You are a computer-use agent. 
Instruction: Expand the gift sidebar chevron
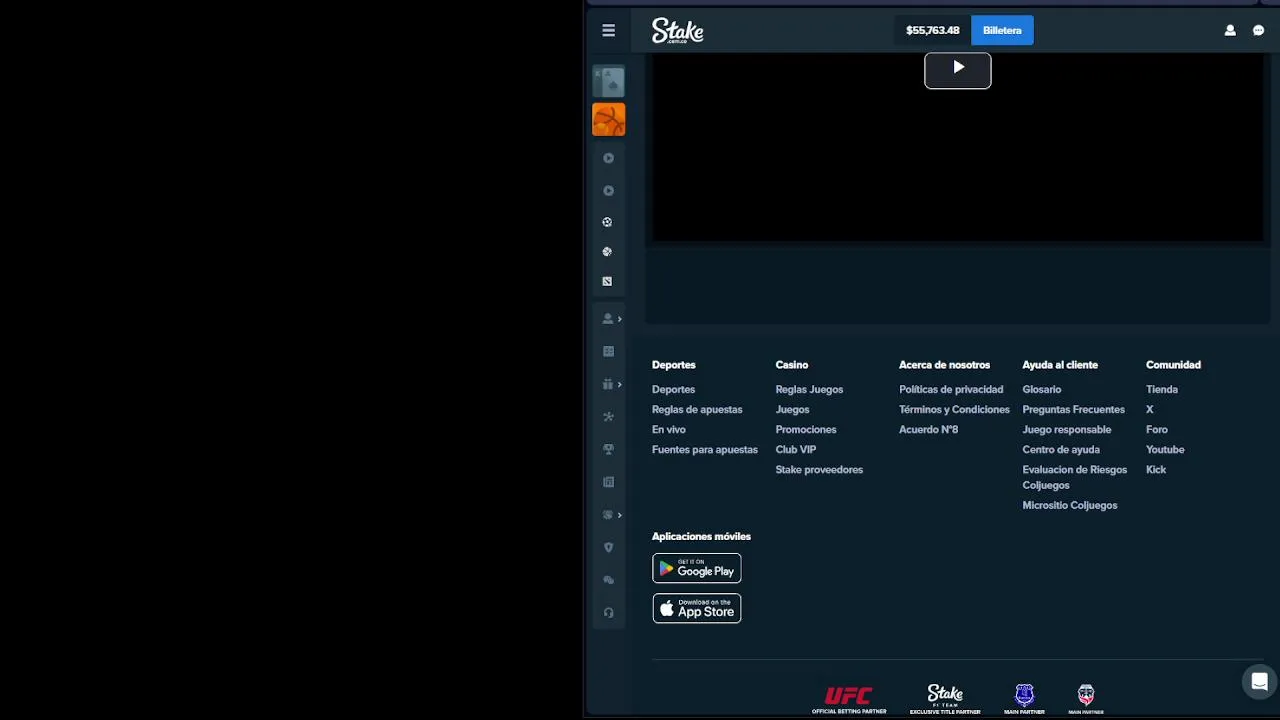pyautogui.click(x=620, y=385)
